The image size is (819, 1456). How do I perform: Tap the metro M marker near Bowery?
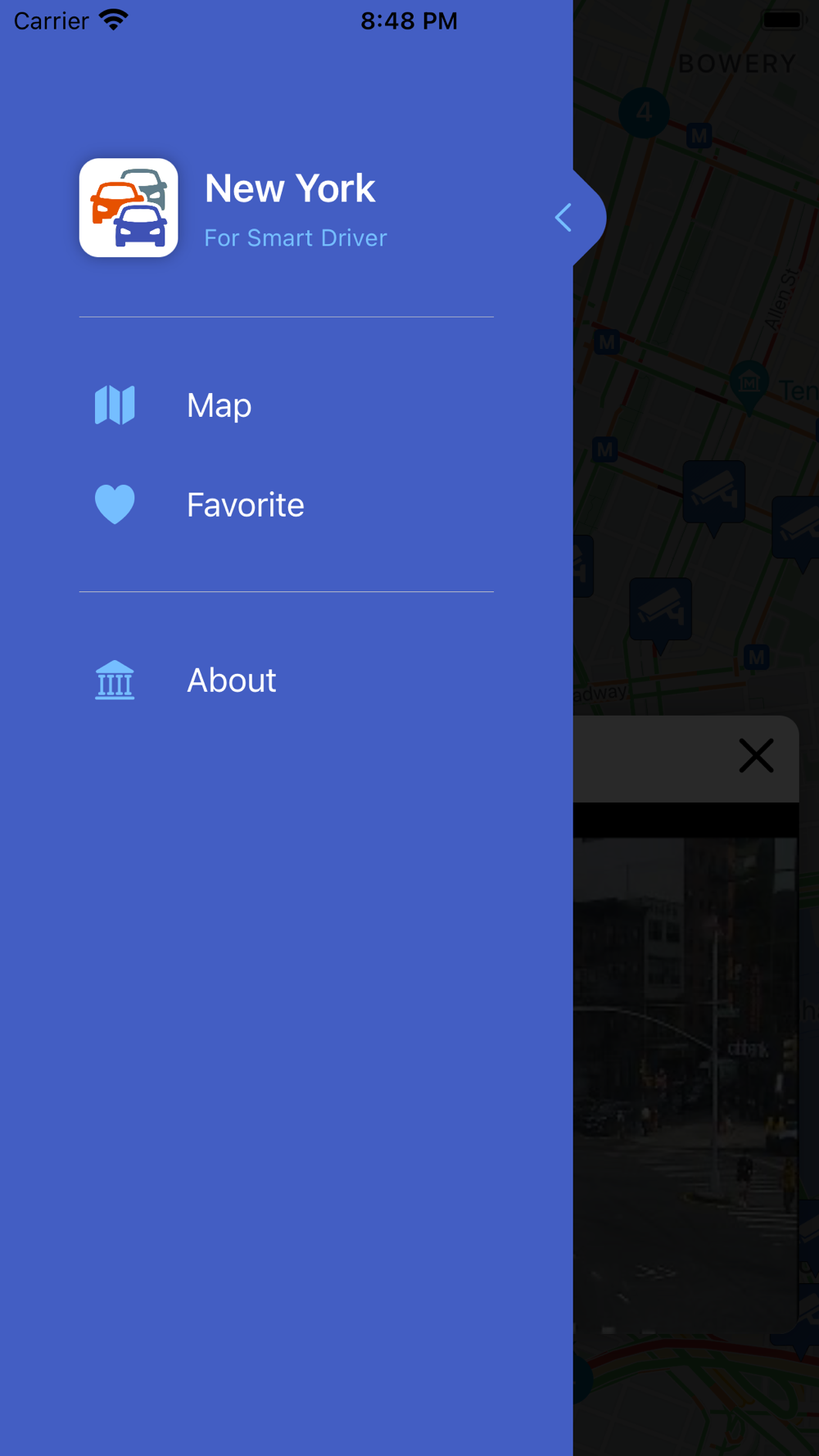coord(699,135)
